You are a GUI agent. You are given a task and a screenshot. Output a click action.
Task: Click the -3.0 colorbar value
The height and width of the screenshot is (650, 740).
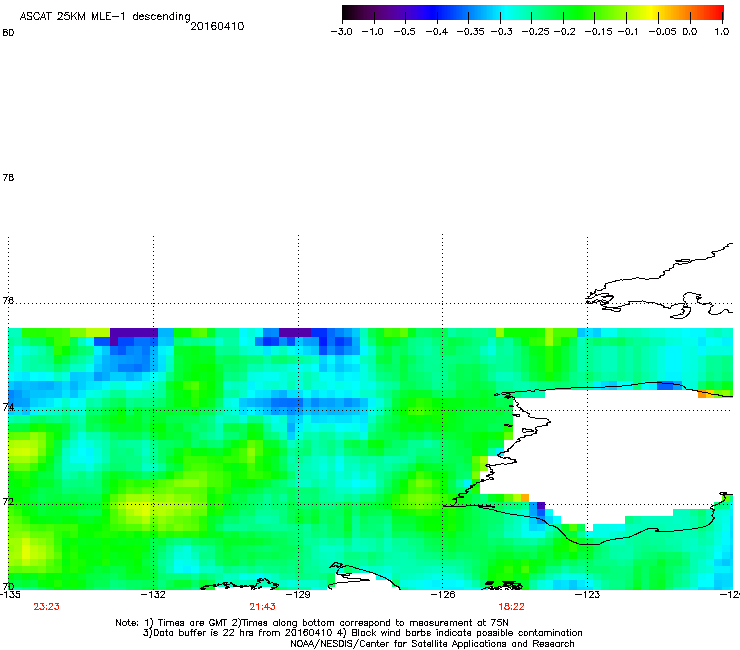click(341, 32)
